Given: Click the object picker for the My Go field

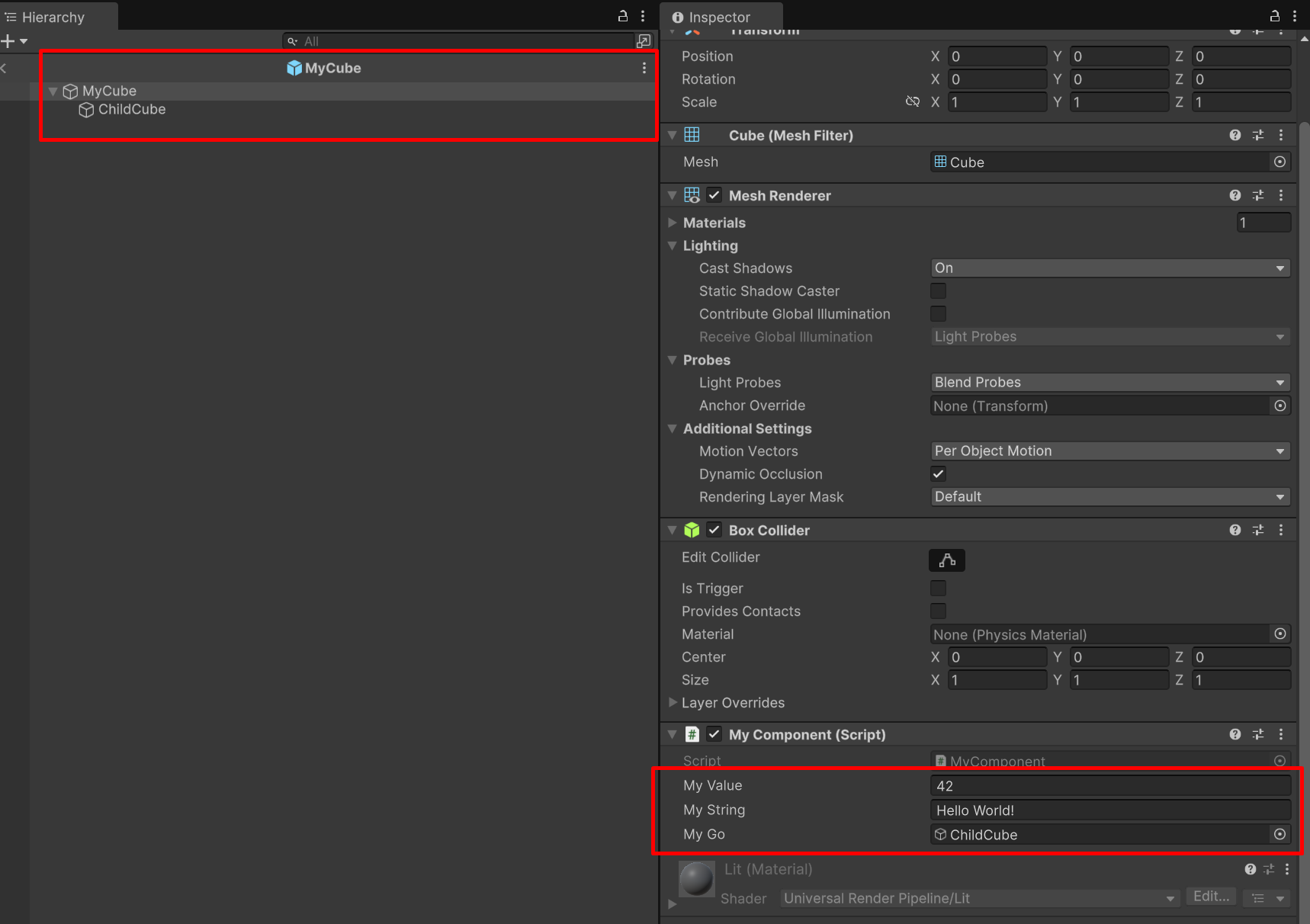Looking at the screenshot, I should point(1279,834).
